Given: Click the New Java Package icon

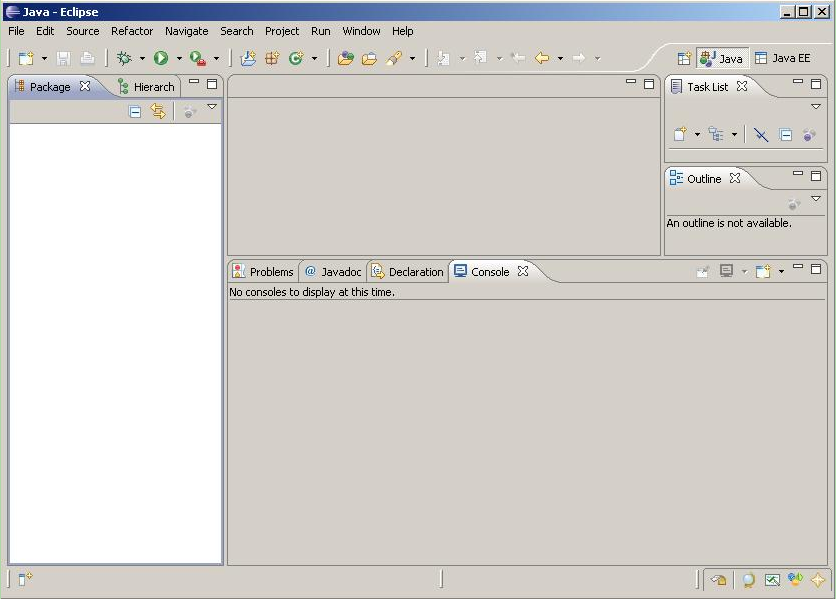Looking at the screenshot, I should pyautogui.click(x=272, y=58).
